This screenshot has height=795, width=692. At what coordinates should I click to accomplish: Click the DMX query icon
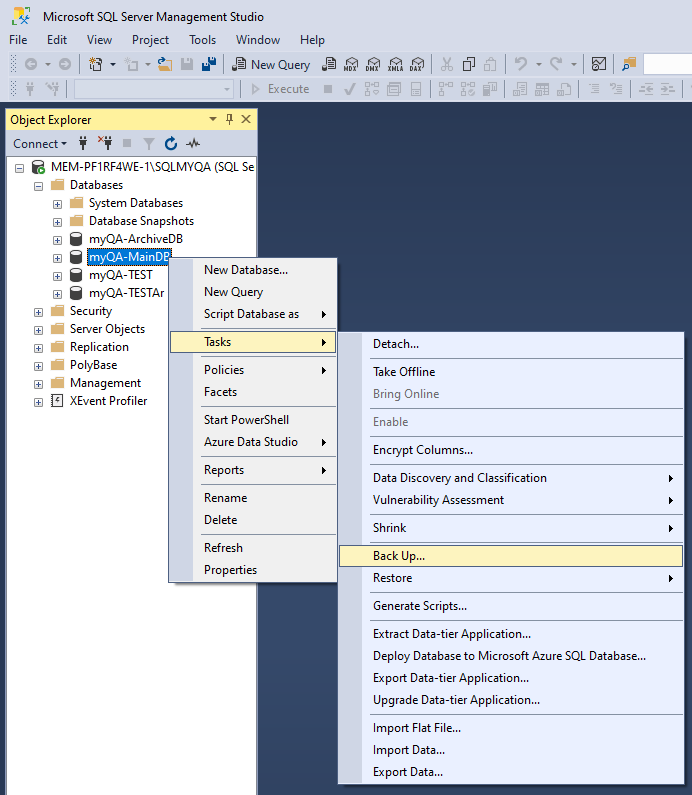373,64
